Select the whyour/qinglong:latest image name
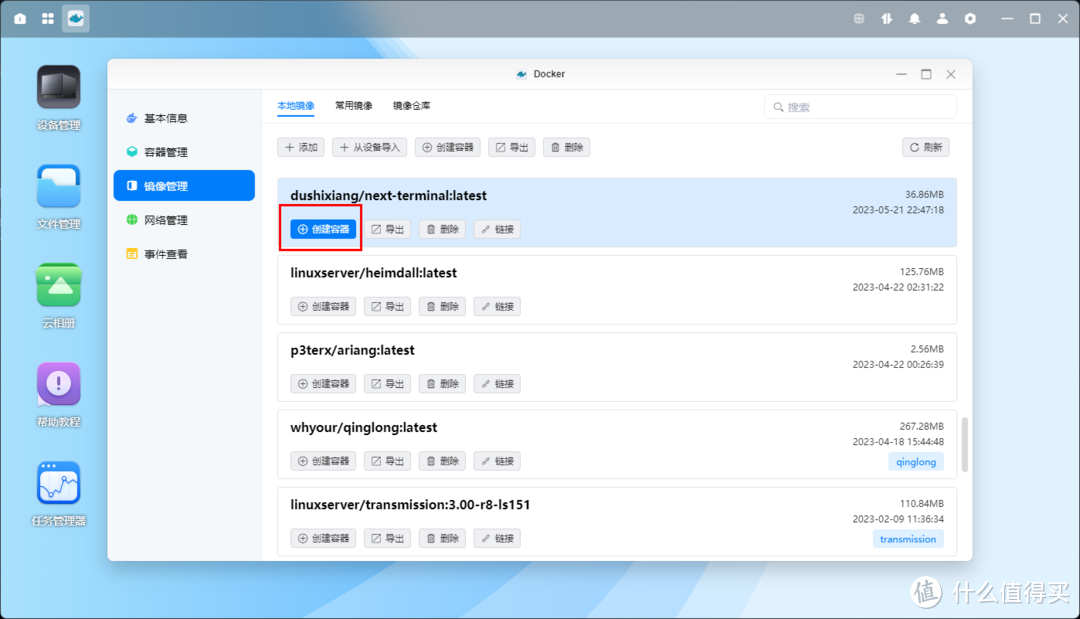Viewport: 1080px width, 619px height. pyautogui.click(x=364, y=428)
